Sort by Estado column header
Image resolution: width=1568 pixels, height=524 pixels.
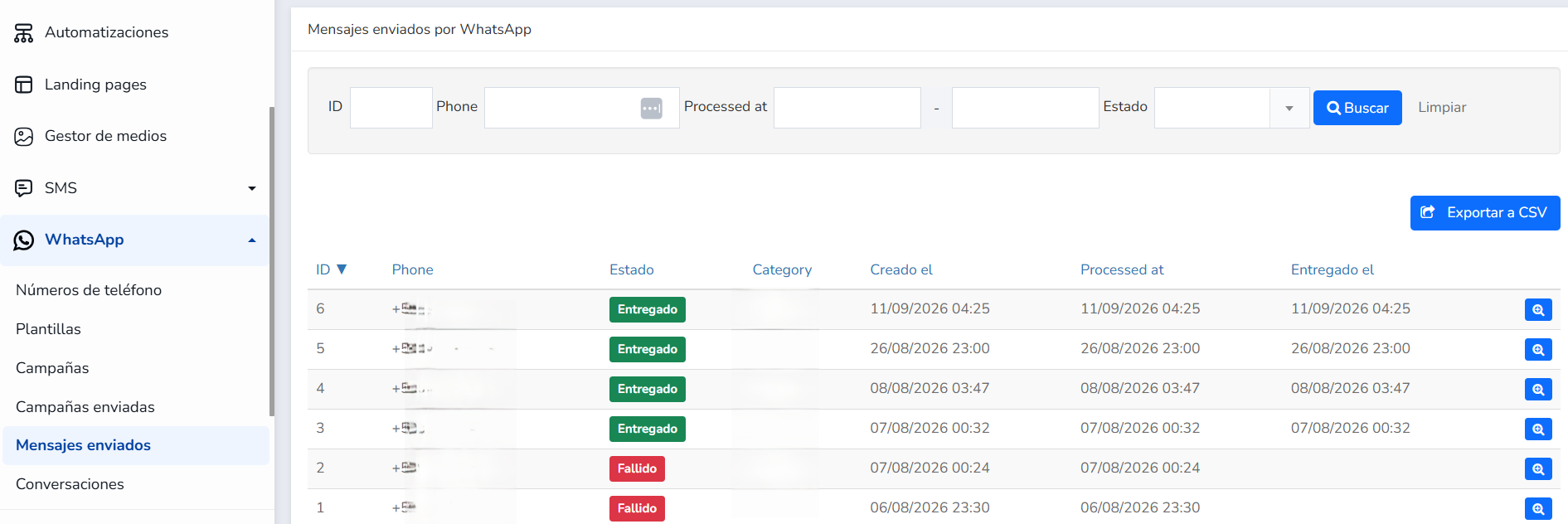[632, 269]
